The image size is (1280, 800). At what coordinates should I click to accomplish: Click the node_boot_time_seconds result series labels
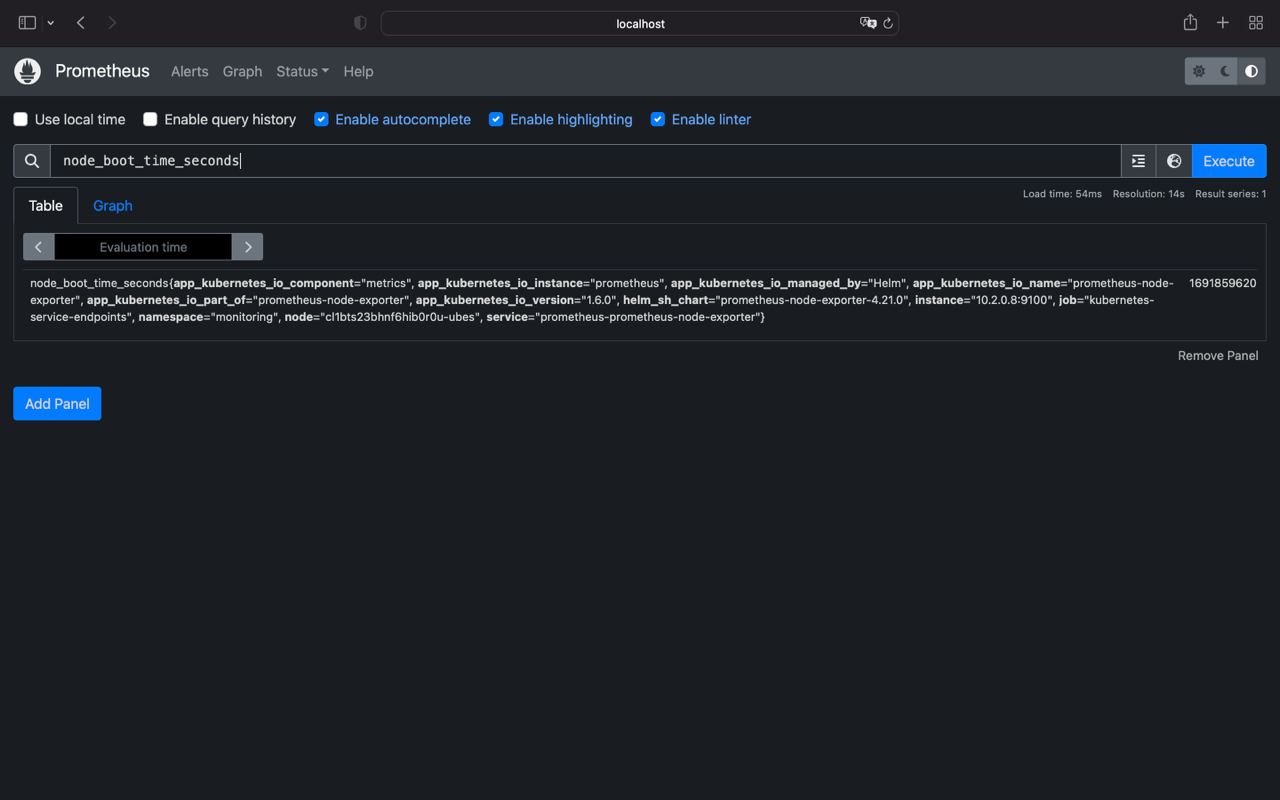pos(602,300)
